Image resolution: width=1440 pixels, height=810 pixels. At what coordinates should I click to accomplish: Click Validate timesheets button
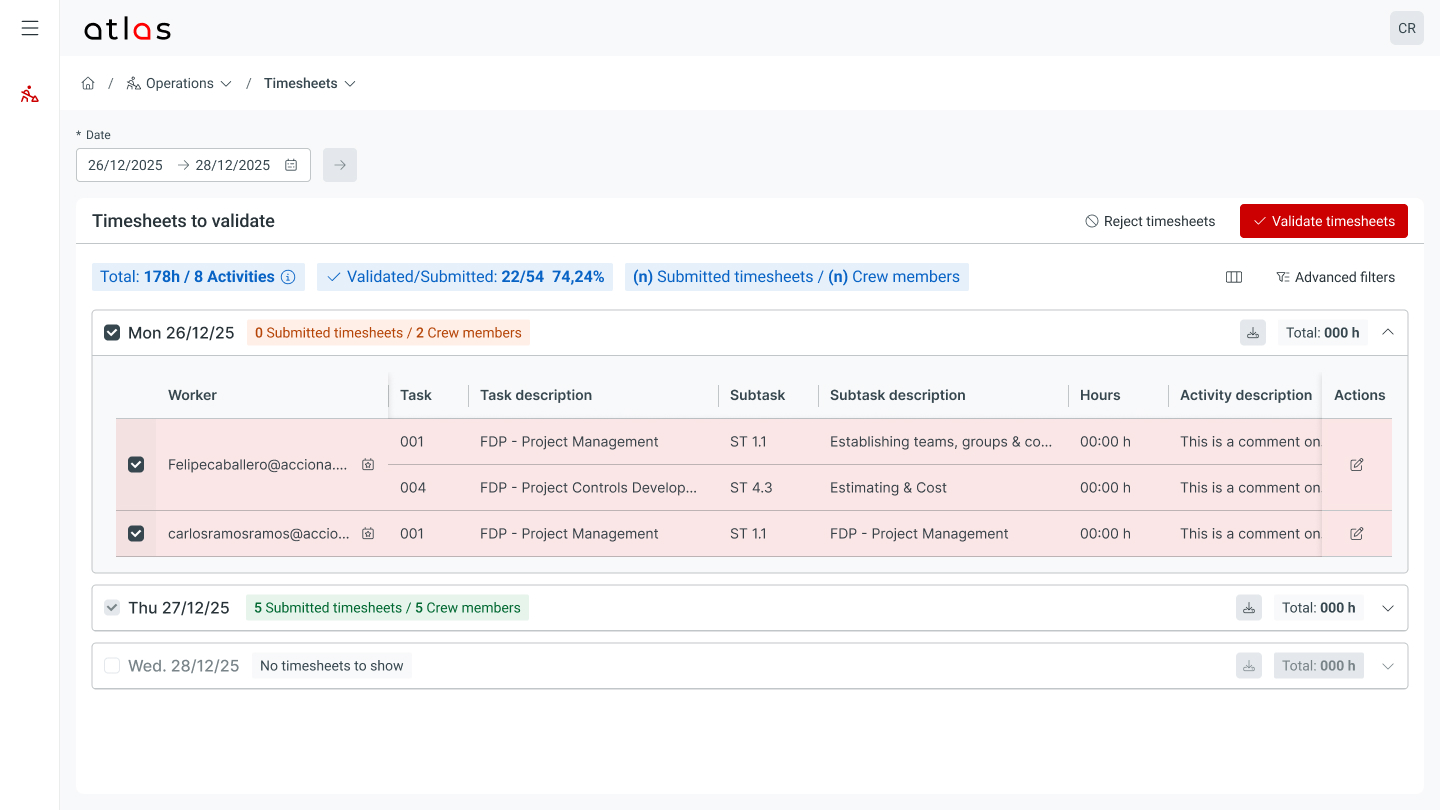[1324, 221]
